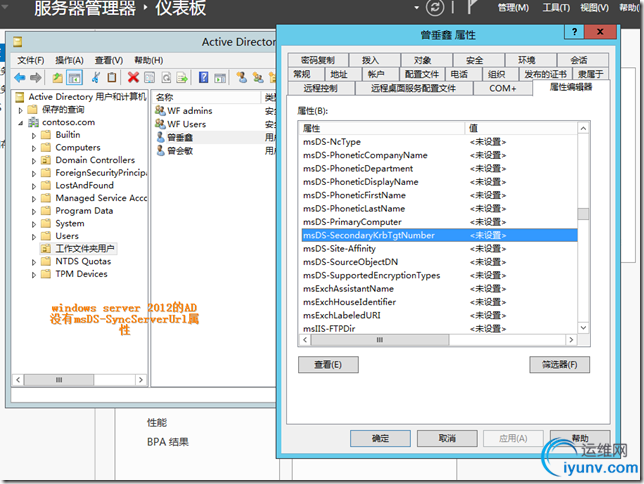Select the WF Users group icon
Image resolution: width=644 pixels, height=484 pixels.
coord(160,124)
